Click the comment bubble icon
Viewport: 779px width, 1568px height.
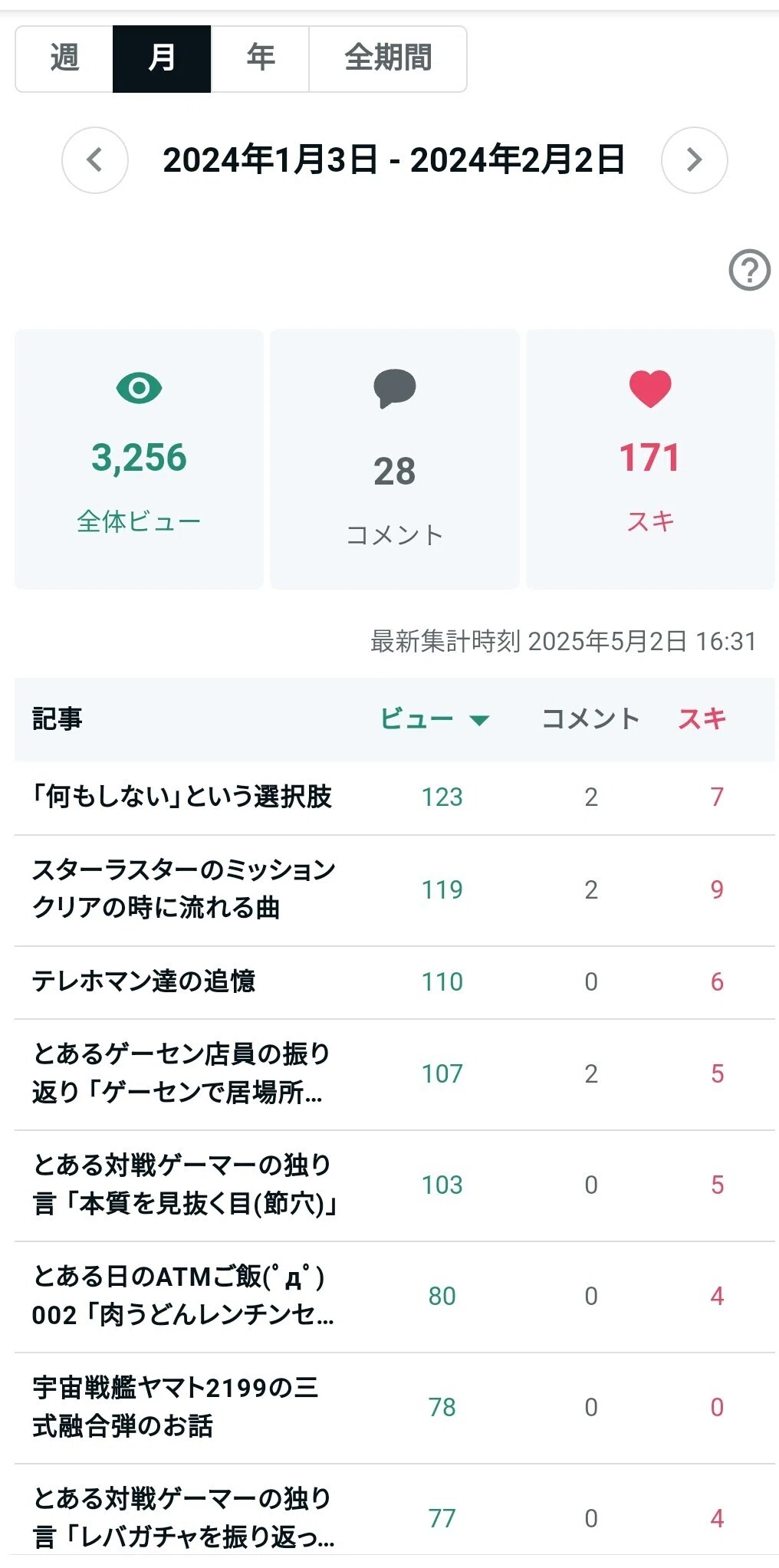point(394,389)
